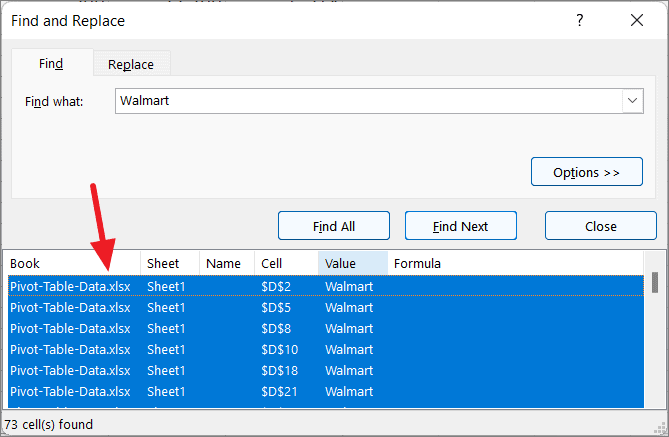
Task: Show more settings via Options >> button
Action: [587, 172]
